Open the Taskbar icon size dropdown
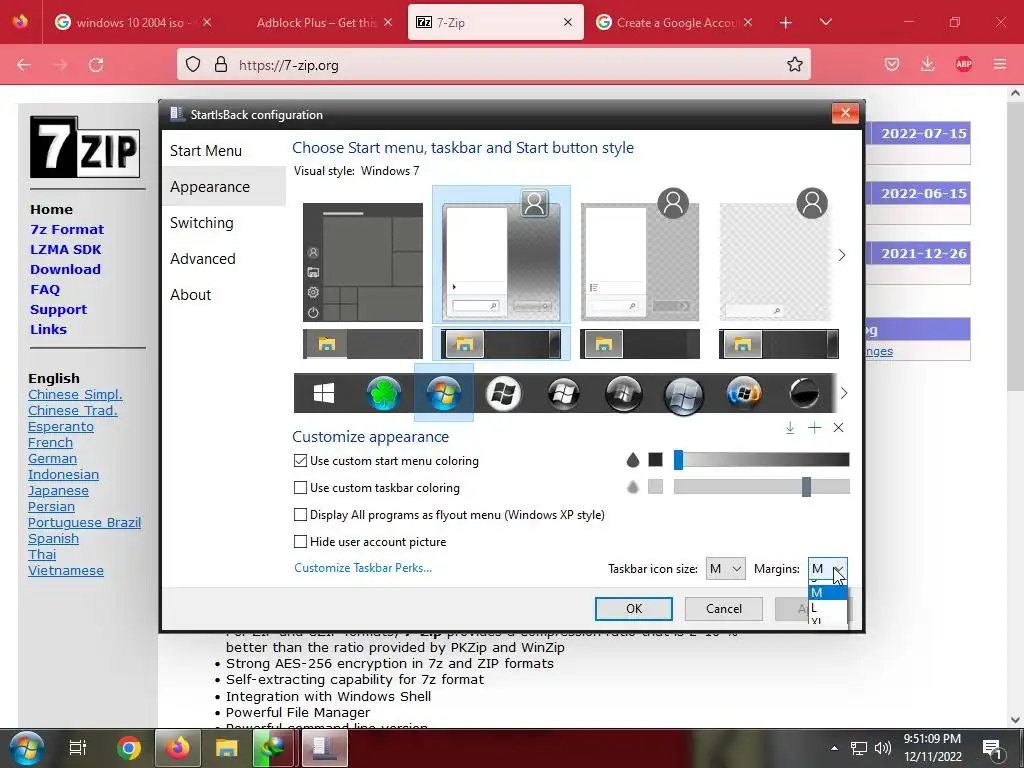The height and width of the screenshot is (768, 1024). coord(726,569)
